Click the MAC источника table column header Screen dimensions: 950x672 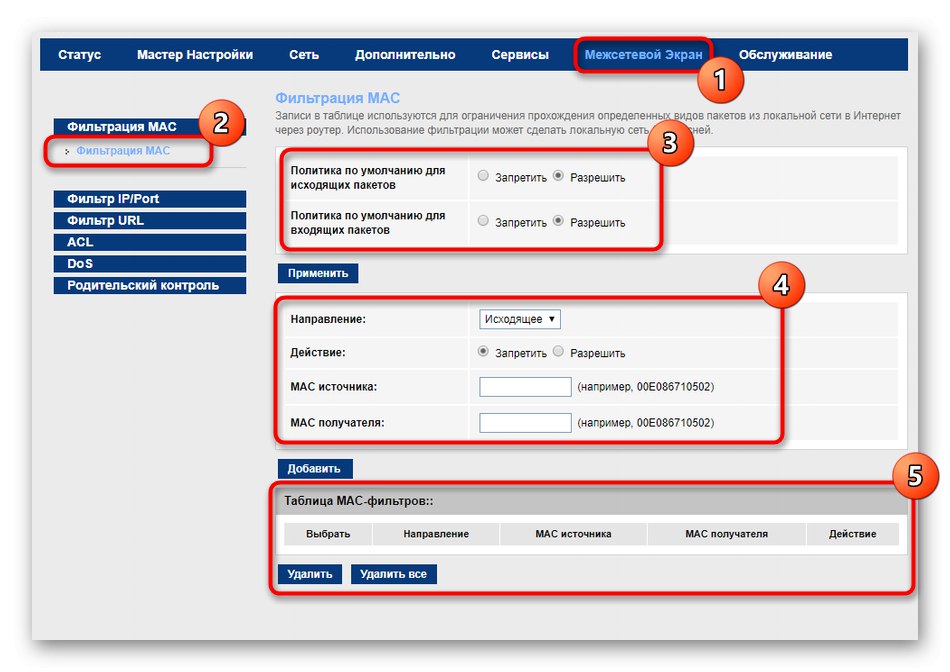[573, 534]
